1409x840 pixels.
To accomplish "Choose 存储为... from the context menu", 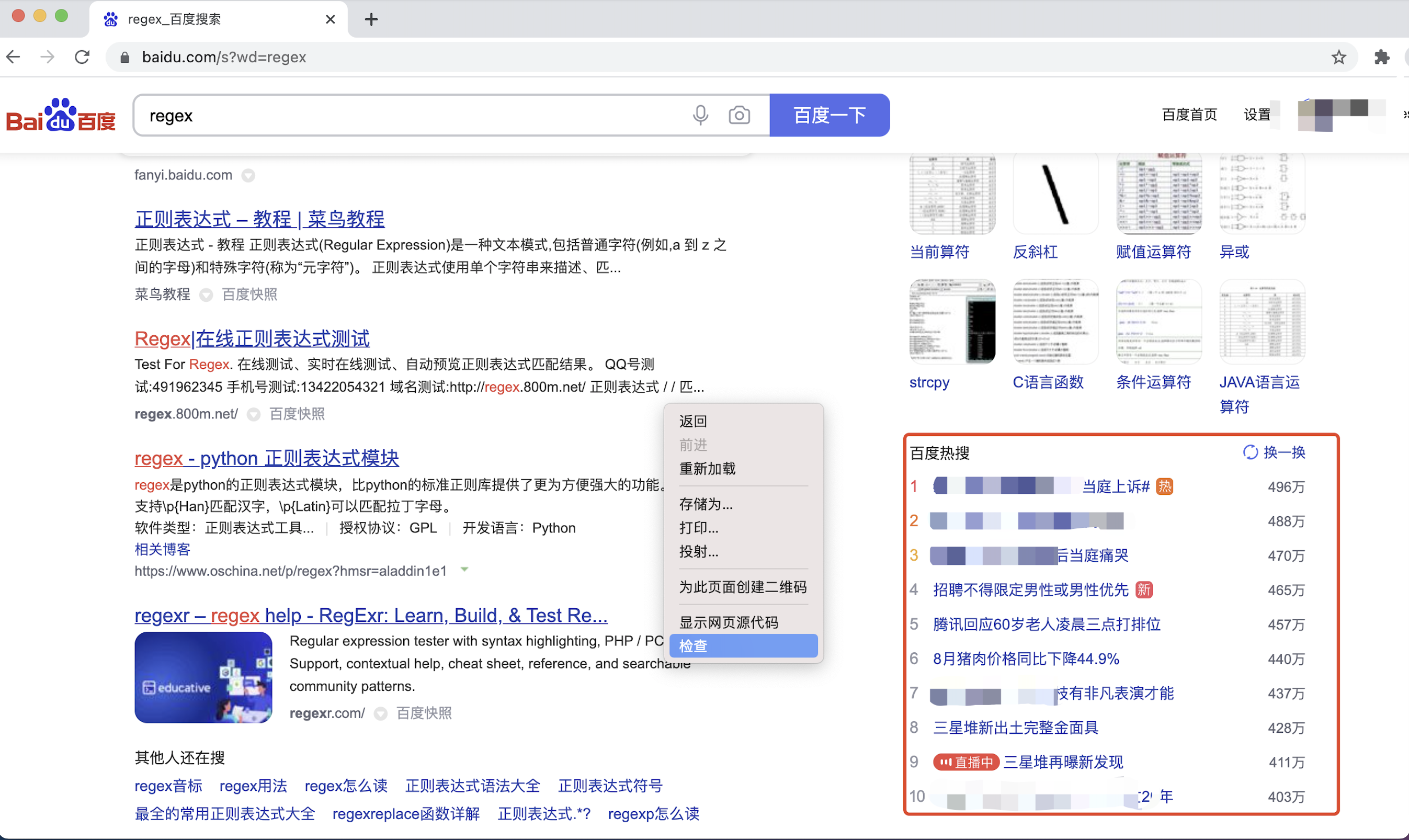I will [x=744, y=504].
